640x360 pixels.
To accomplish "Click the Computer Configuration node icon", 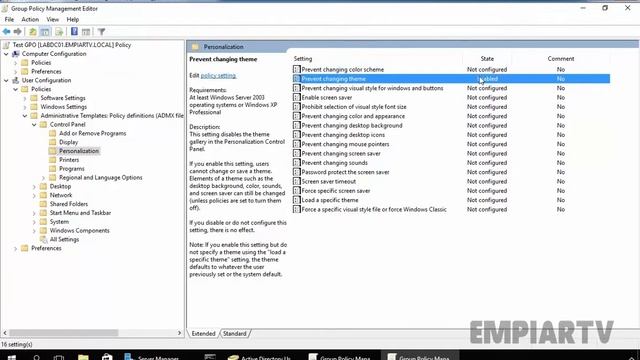I will click(16, 54).
